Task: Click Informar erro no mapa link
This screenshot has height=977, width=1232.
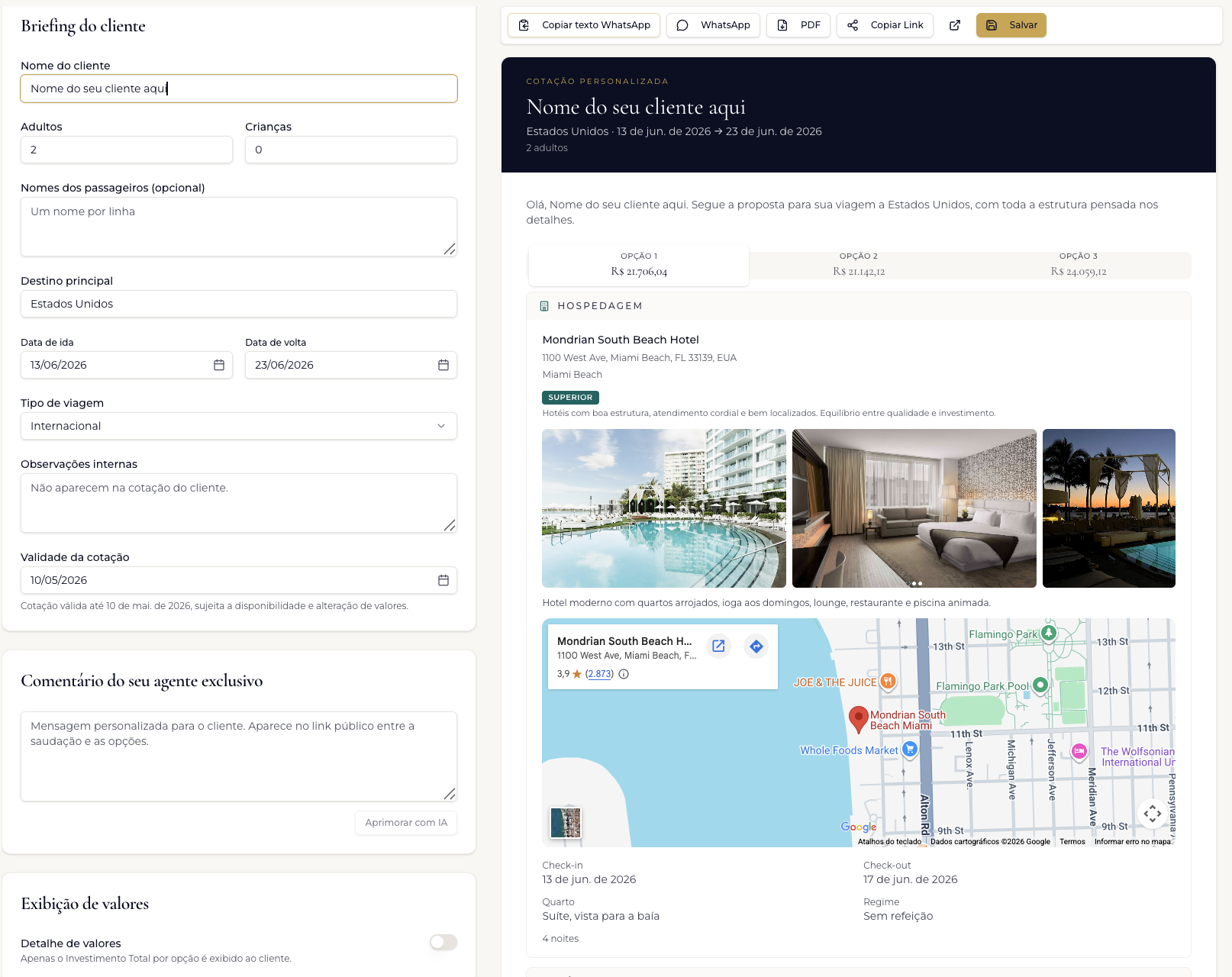Action: pyautogui.click(x=1133, y=842)
